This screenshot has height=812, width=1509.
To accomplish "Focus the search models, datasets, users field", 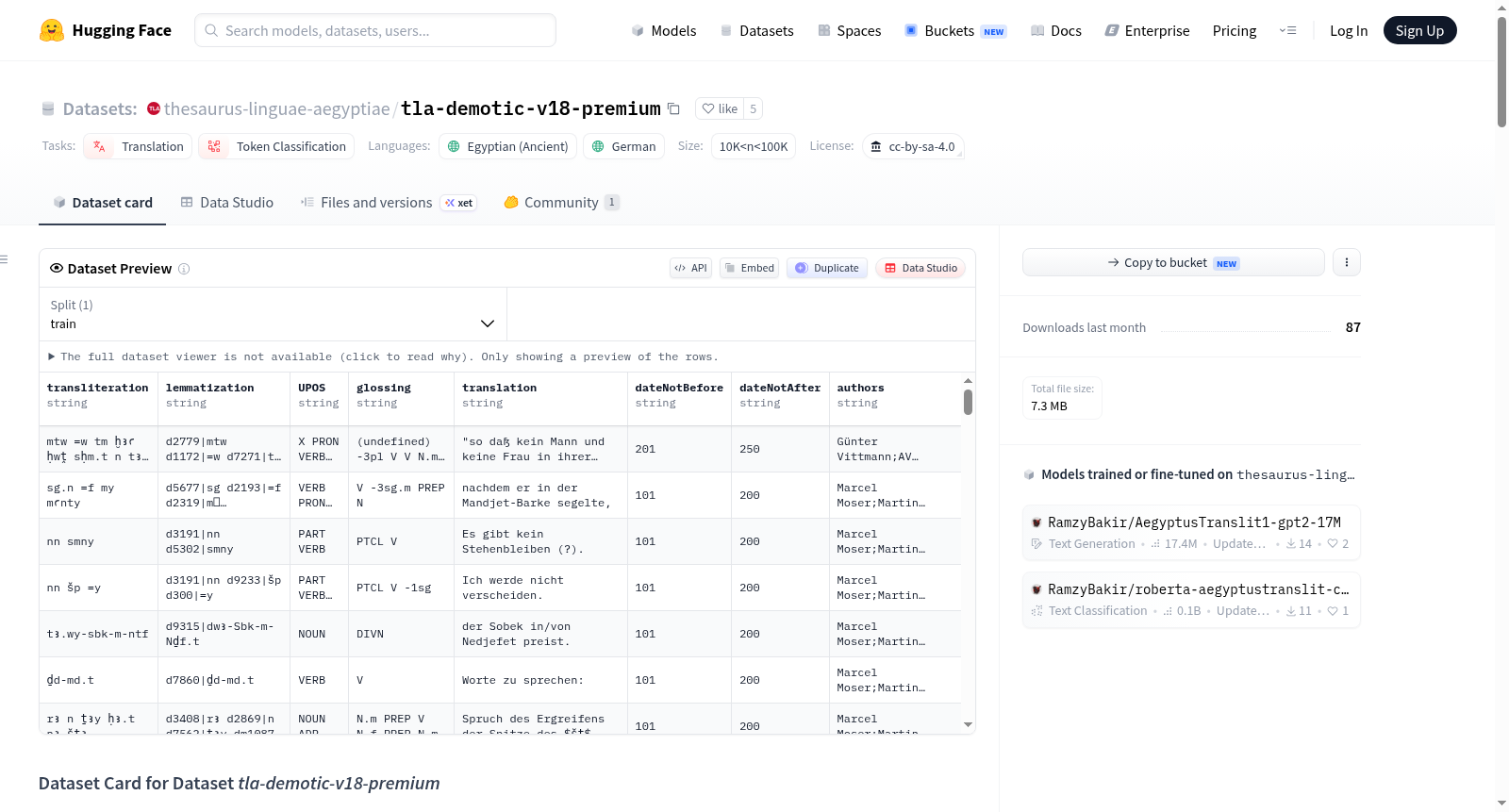I will (x=375, y=30).
